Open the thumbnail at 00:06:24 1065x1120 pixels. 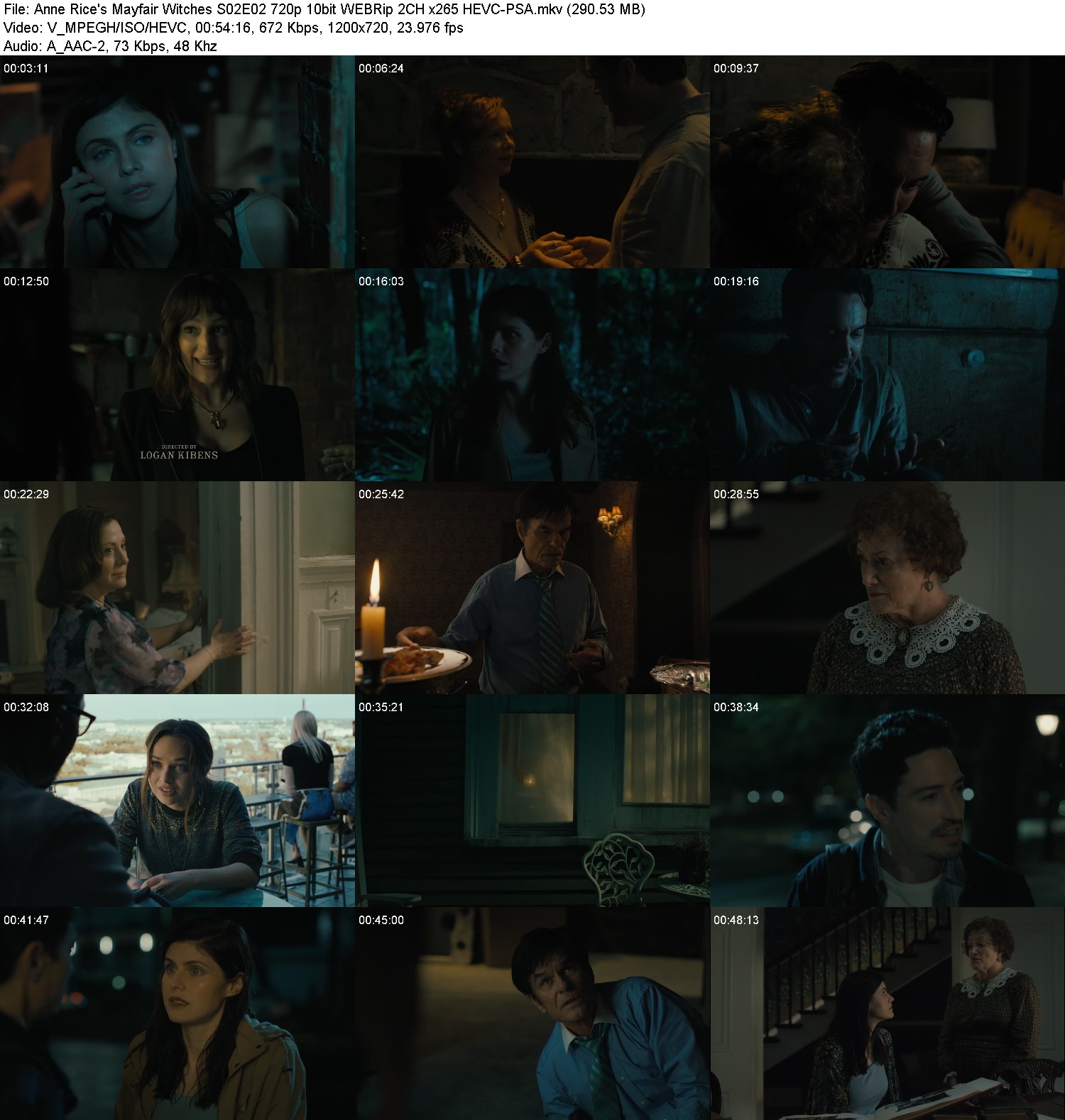[532, 162]
